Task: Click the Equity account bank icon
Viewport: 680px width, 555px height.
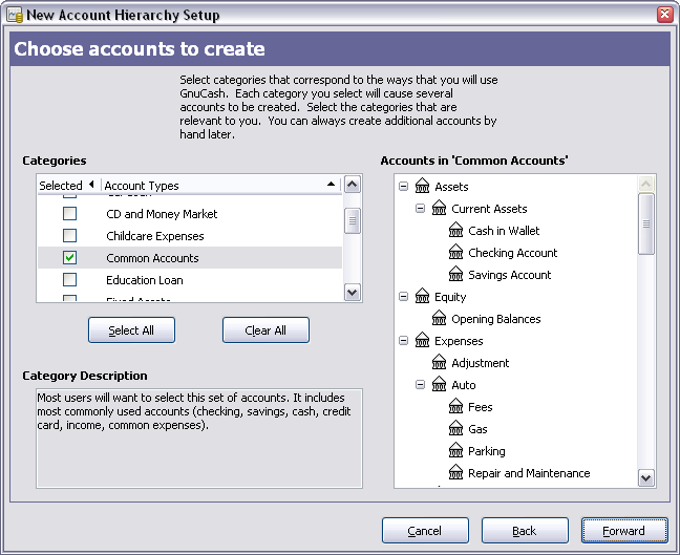Action: pyautogui.click(x=422, y=296)
